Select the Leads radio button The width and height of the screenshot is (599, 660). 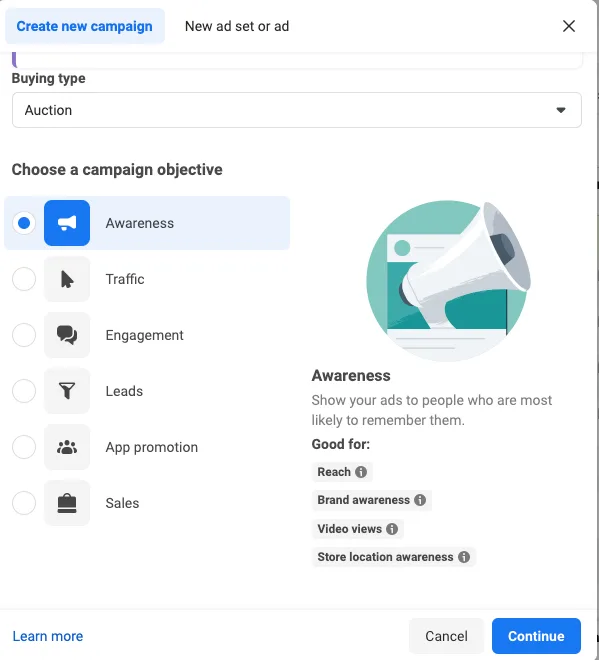tap(24, 391)
